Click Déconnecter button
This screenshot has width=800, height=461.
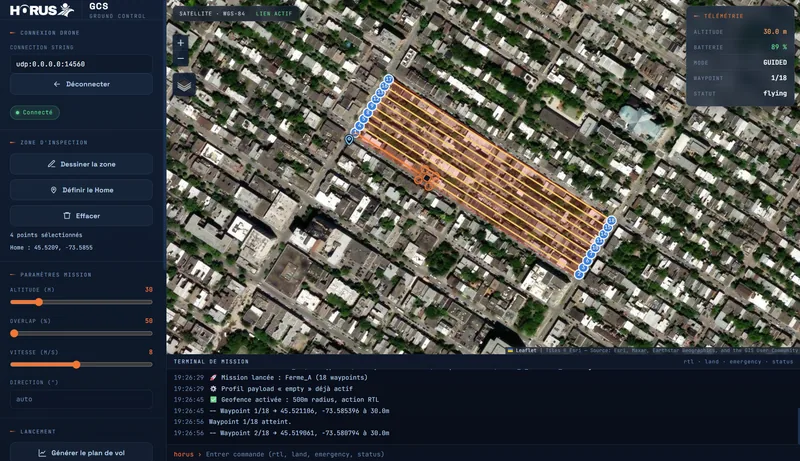pos(81,84)
